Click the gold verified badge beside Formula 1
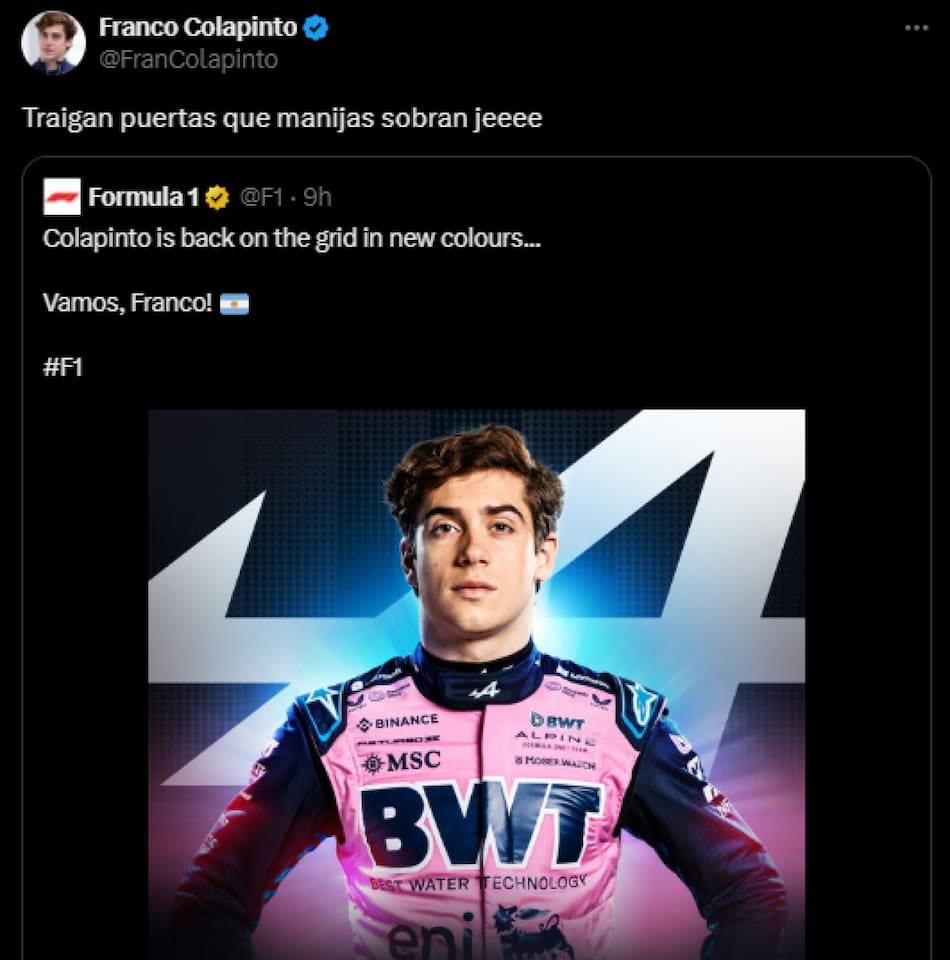The image size is (950, 960). (x=217, y=198)
